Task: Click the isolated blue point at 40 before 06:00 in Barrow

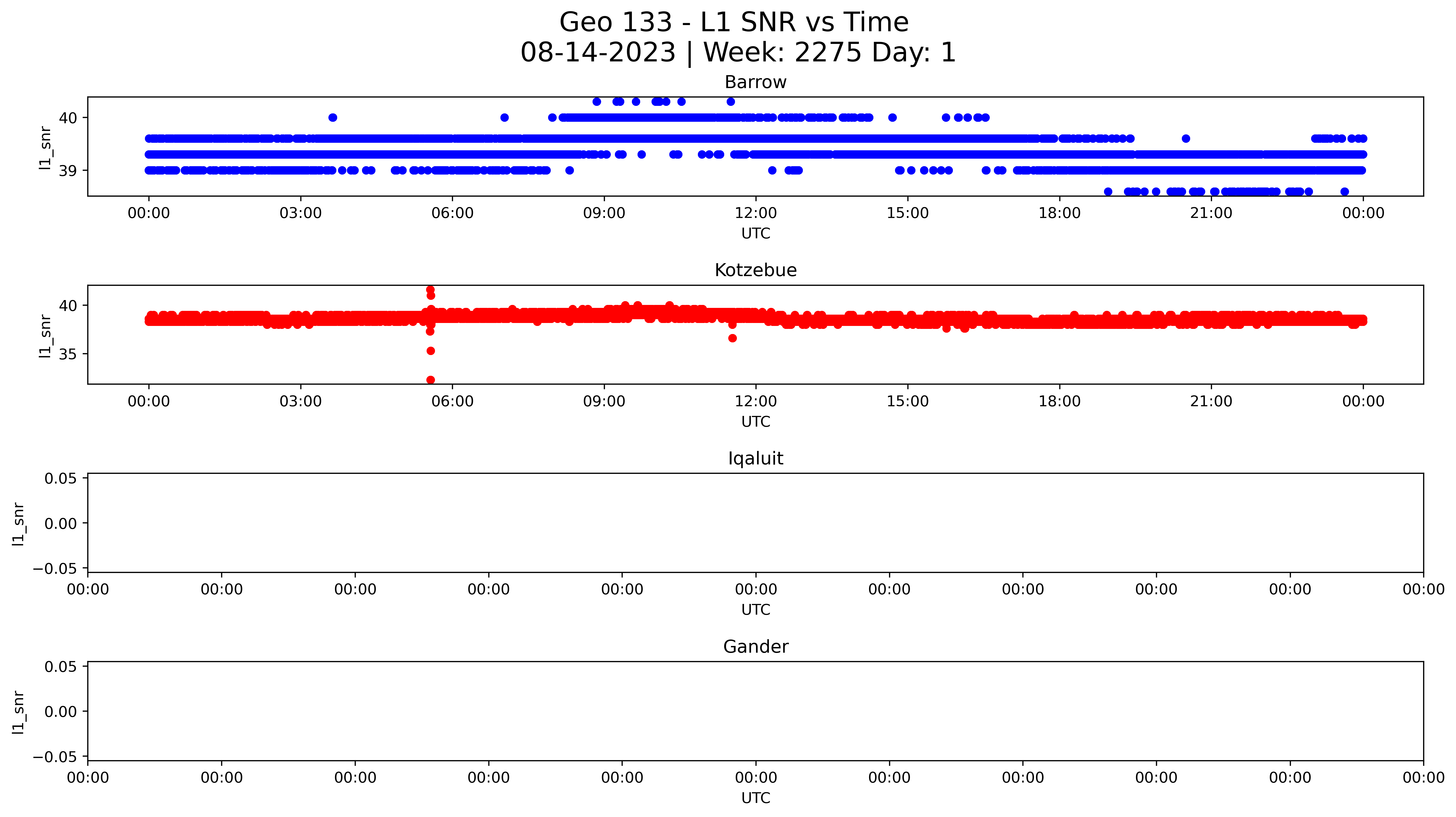Action: pyautogui.click(x=333, y=118)
